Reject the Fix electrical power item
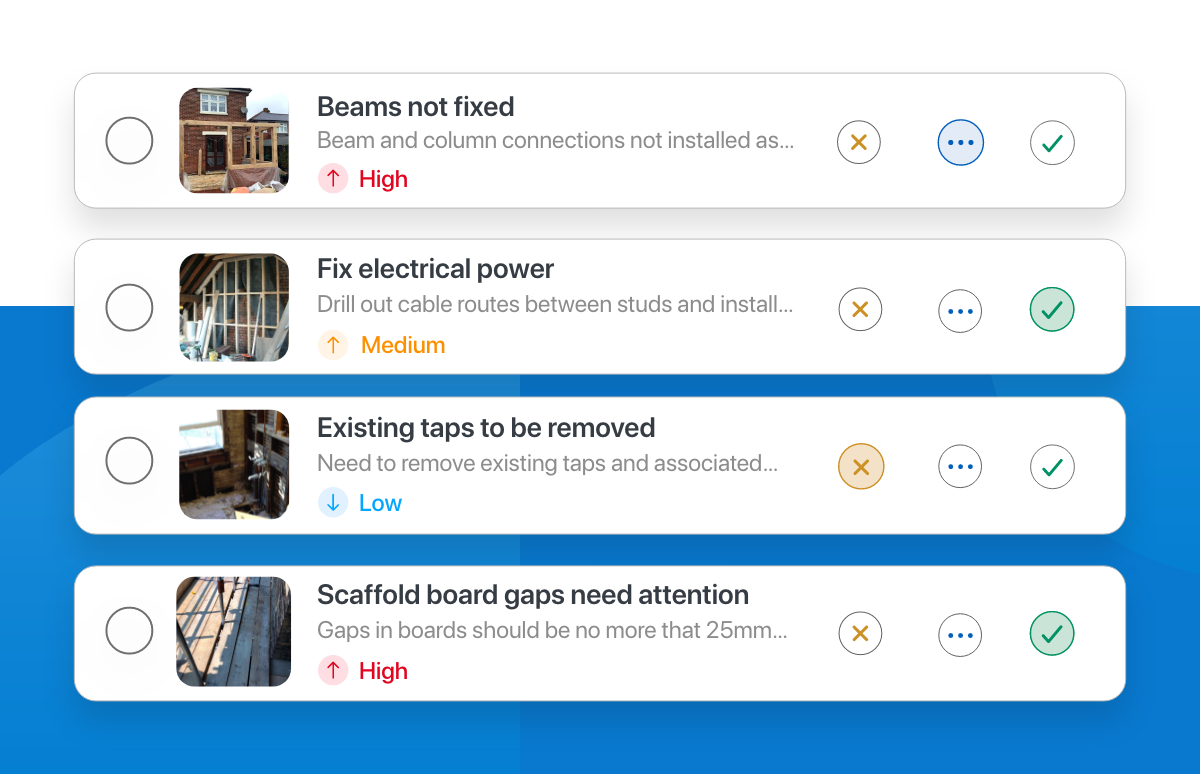 [x=860, y=310]
